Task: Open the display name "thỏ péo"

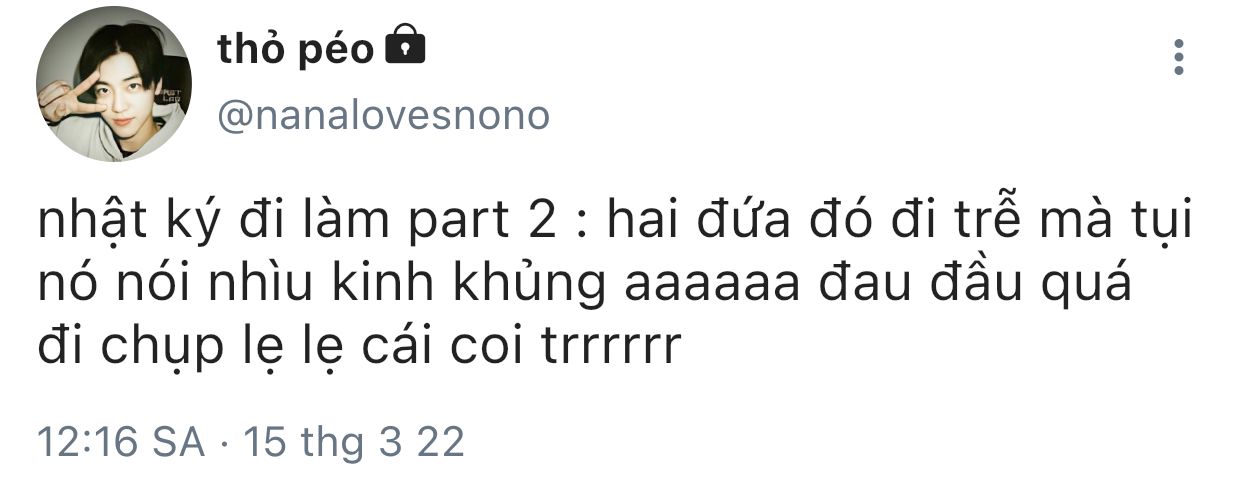Action: (296, 47)
